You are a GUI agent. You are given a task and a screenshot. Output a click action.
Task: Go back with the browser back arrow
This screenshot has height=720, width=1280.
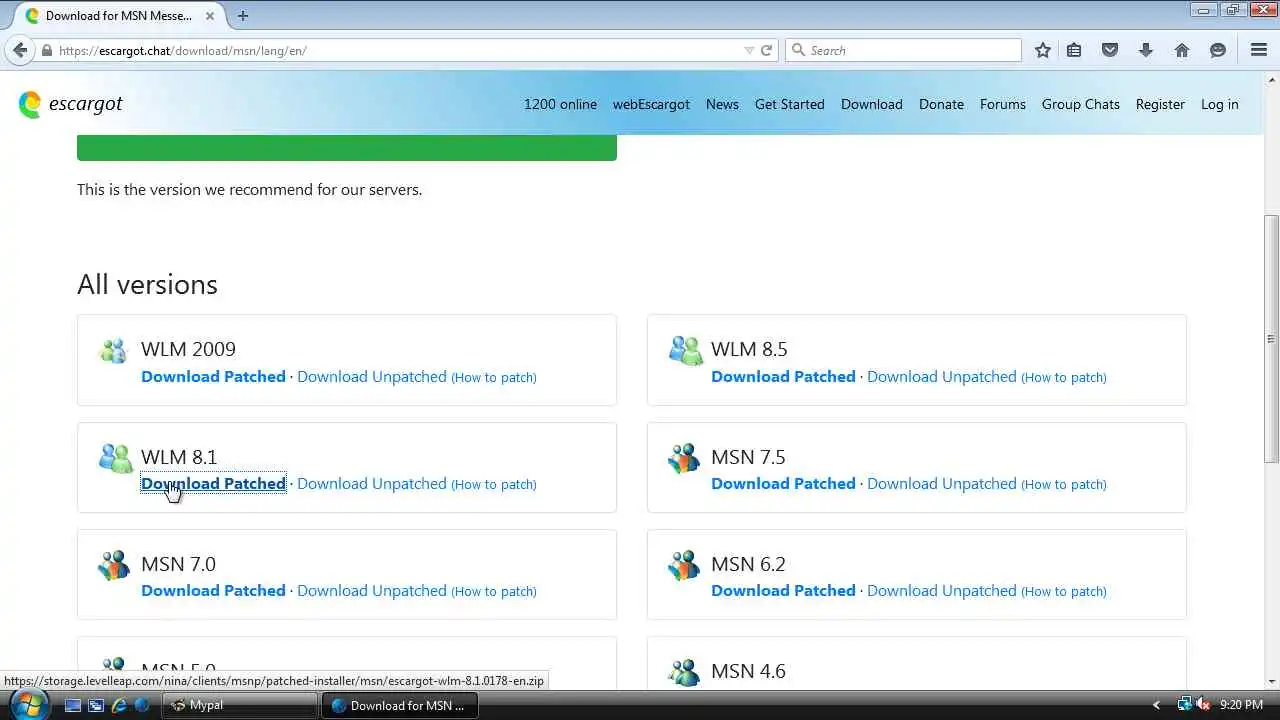[20, 50]
